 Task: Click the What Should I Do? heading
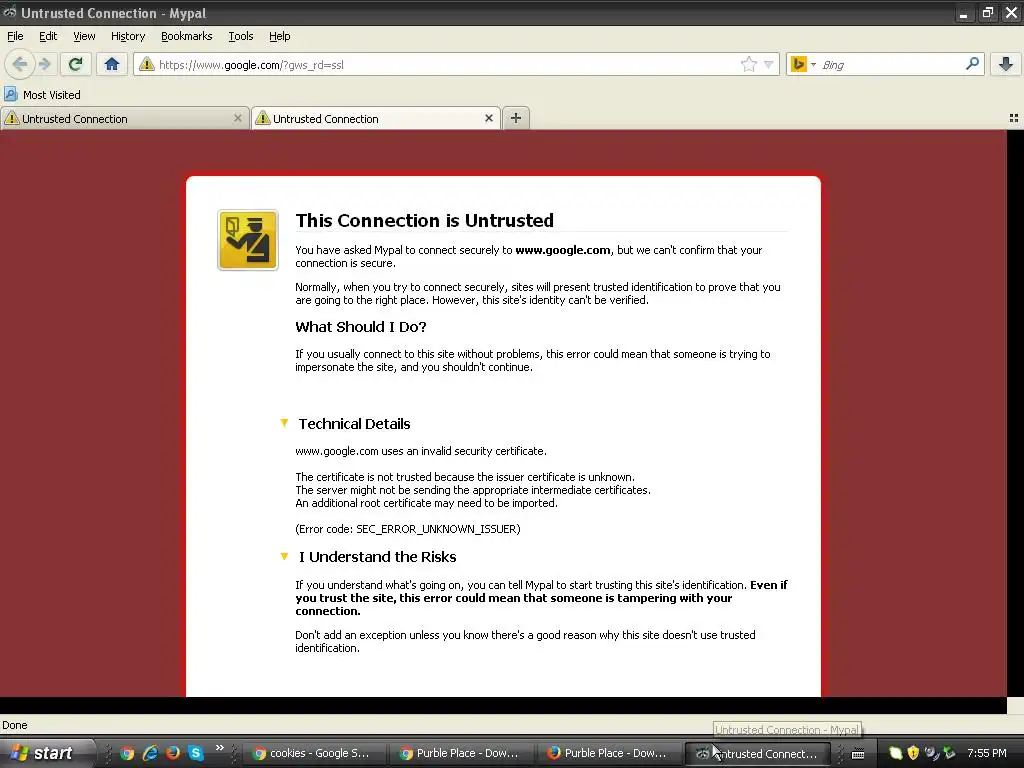[x=360, y=327]
